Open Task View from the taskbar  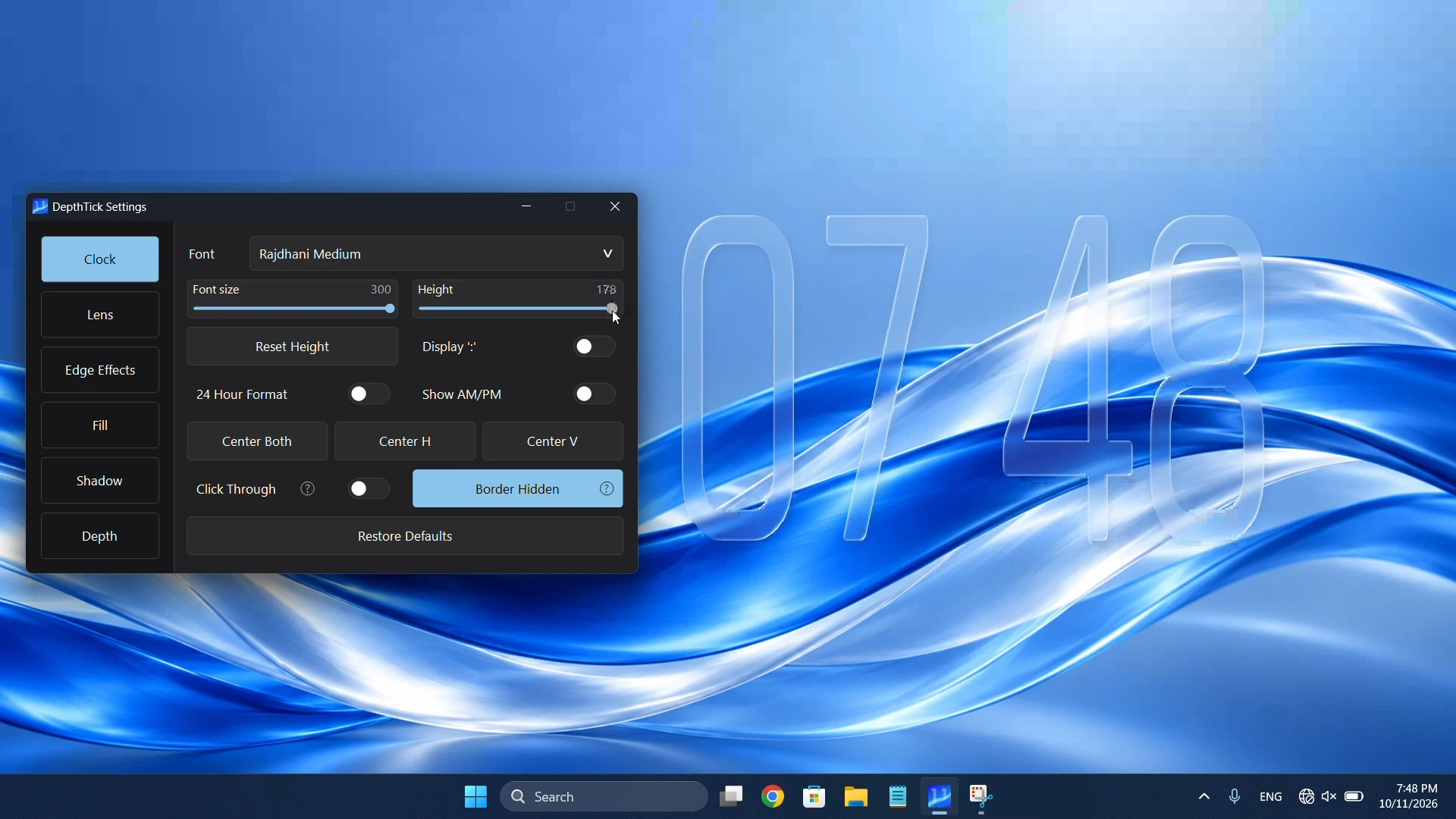coord(732,797)
